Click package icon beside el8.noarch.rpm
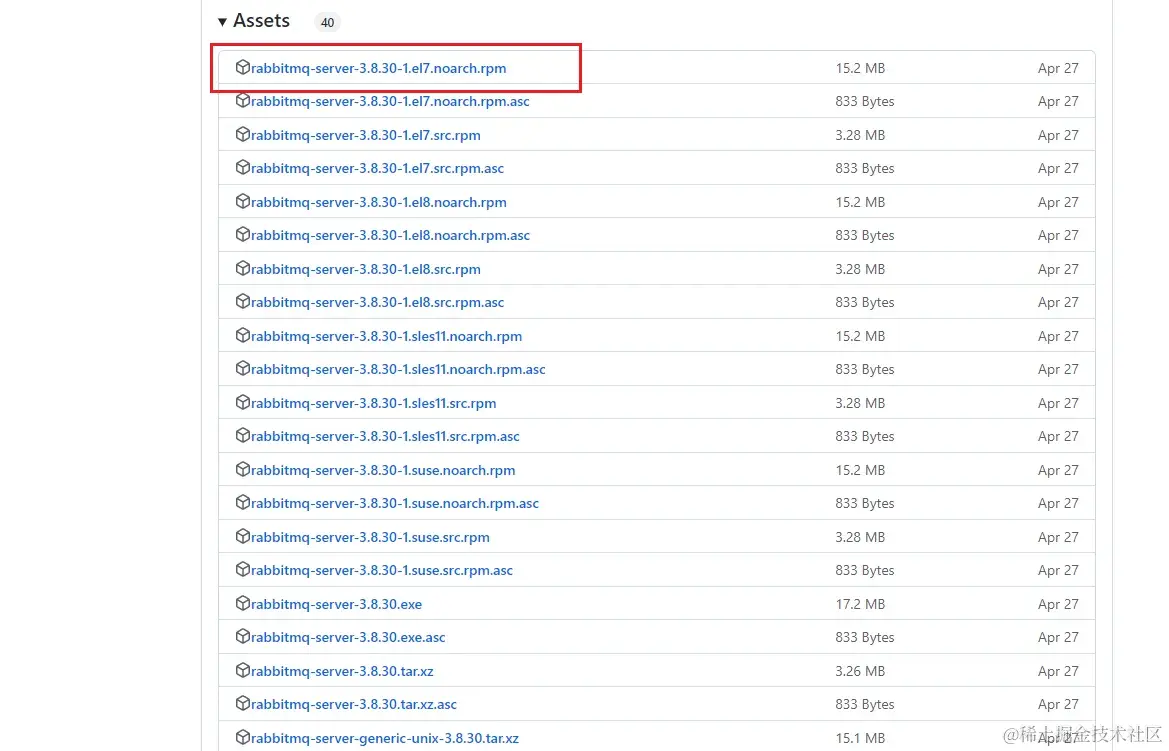1169x751 pixels. click(242, 201)
